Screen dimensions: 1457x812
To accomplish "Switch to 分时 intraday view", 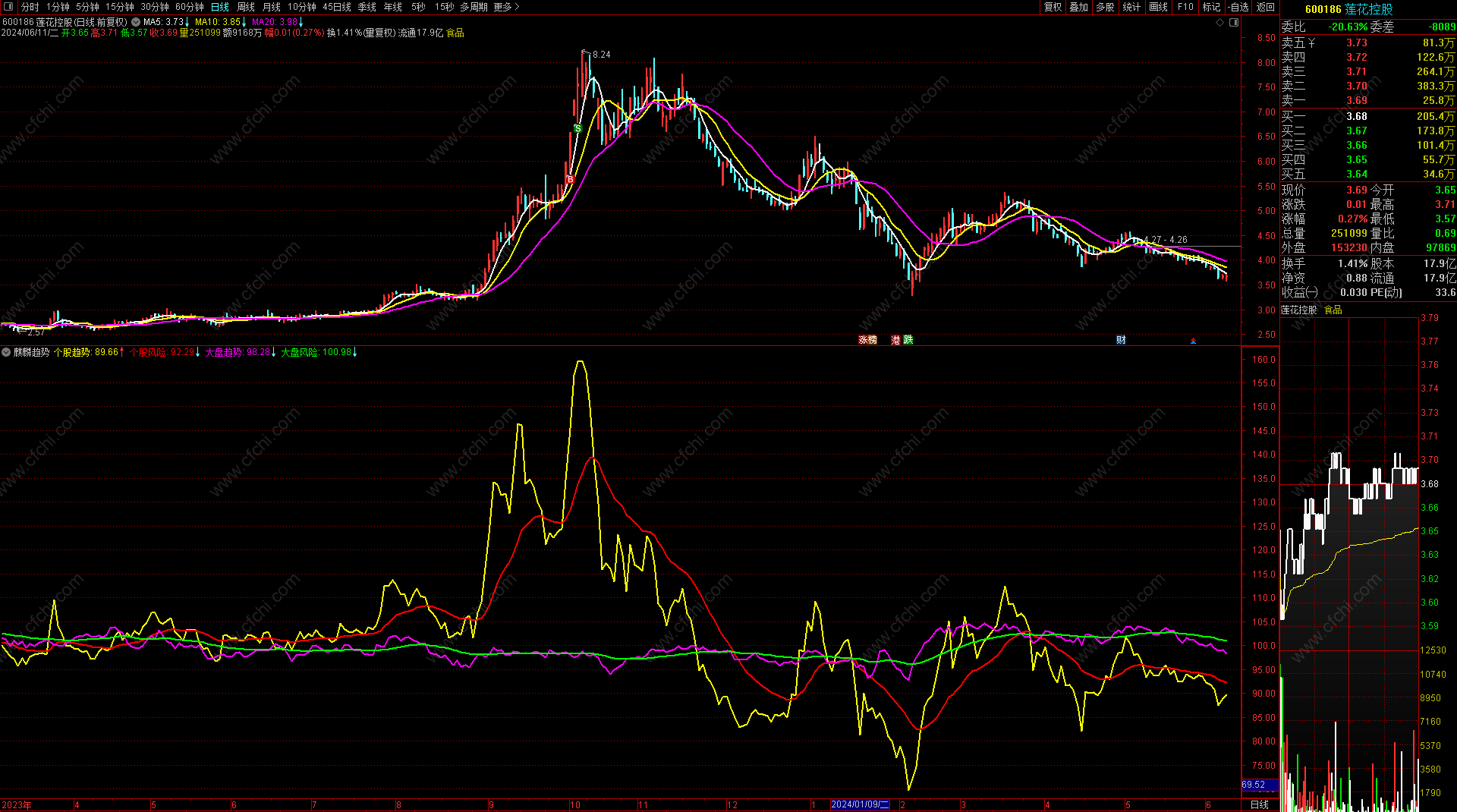I will tap(30, 7).
